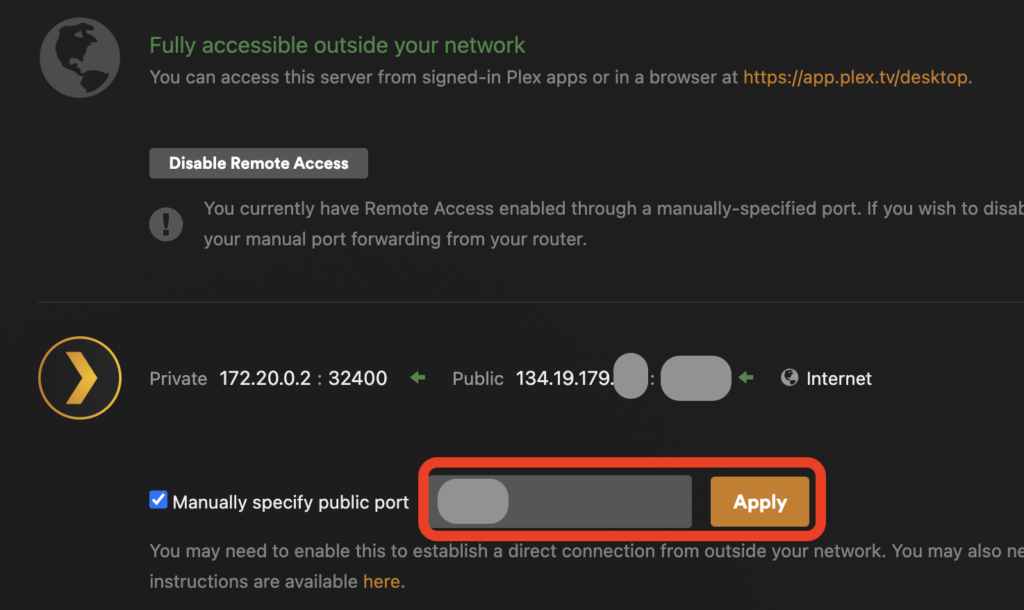Click the 'Private' label text
This screenshot has width=1024, height=610.
178,379
